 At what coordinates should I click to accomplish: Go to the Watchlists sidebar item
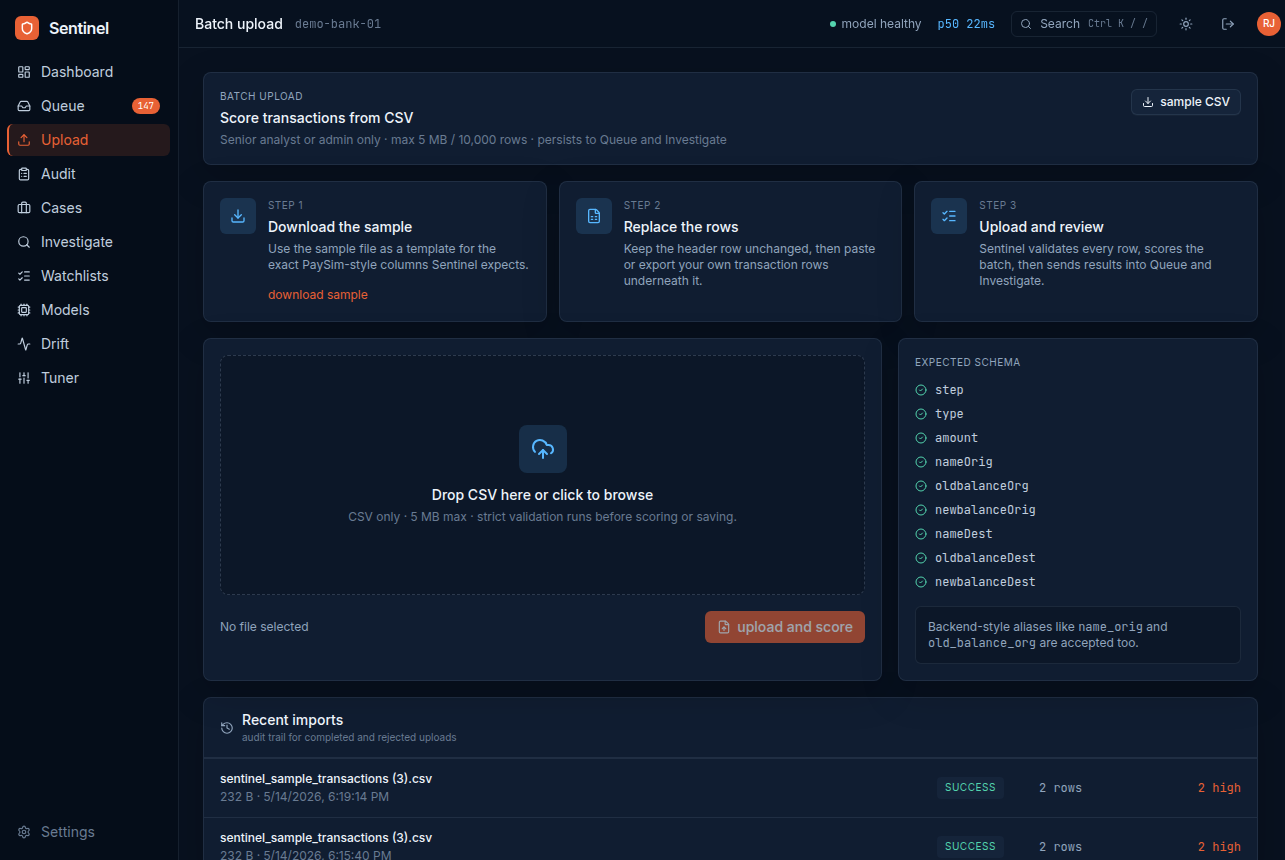click(88, 276)
